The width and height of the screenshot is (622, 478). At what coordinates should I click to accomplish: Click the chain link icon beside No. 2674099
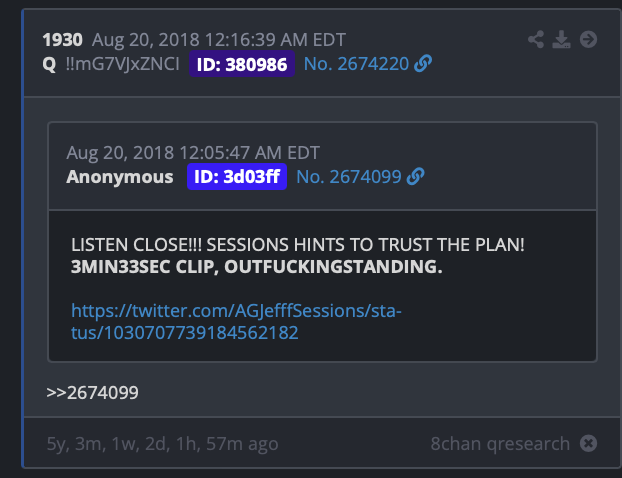[415, 177]
